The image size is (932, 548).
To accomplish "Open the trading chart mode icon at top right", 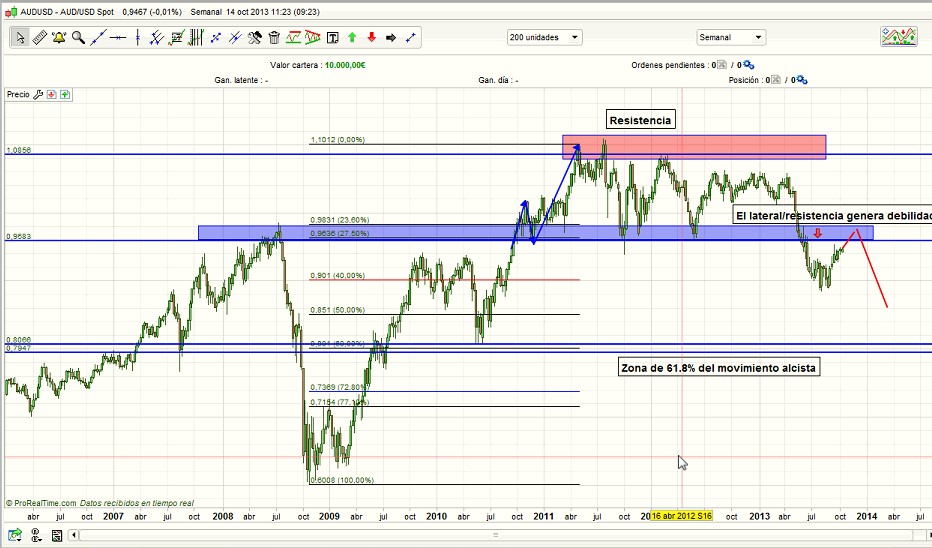I will coord(899,37).
